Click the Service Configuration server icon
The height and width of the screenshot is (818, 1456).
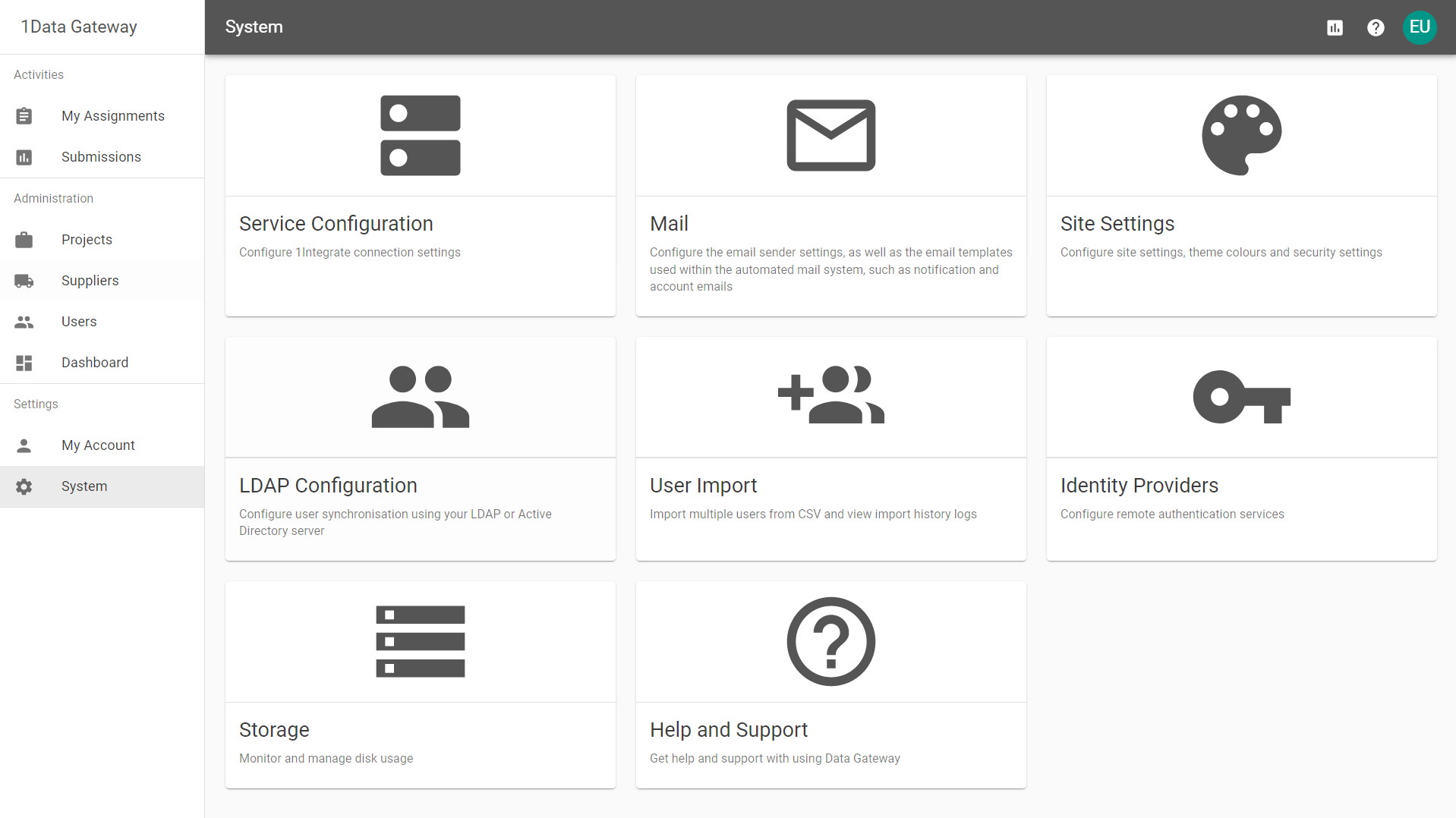coord(420,136)
